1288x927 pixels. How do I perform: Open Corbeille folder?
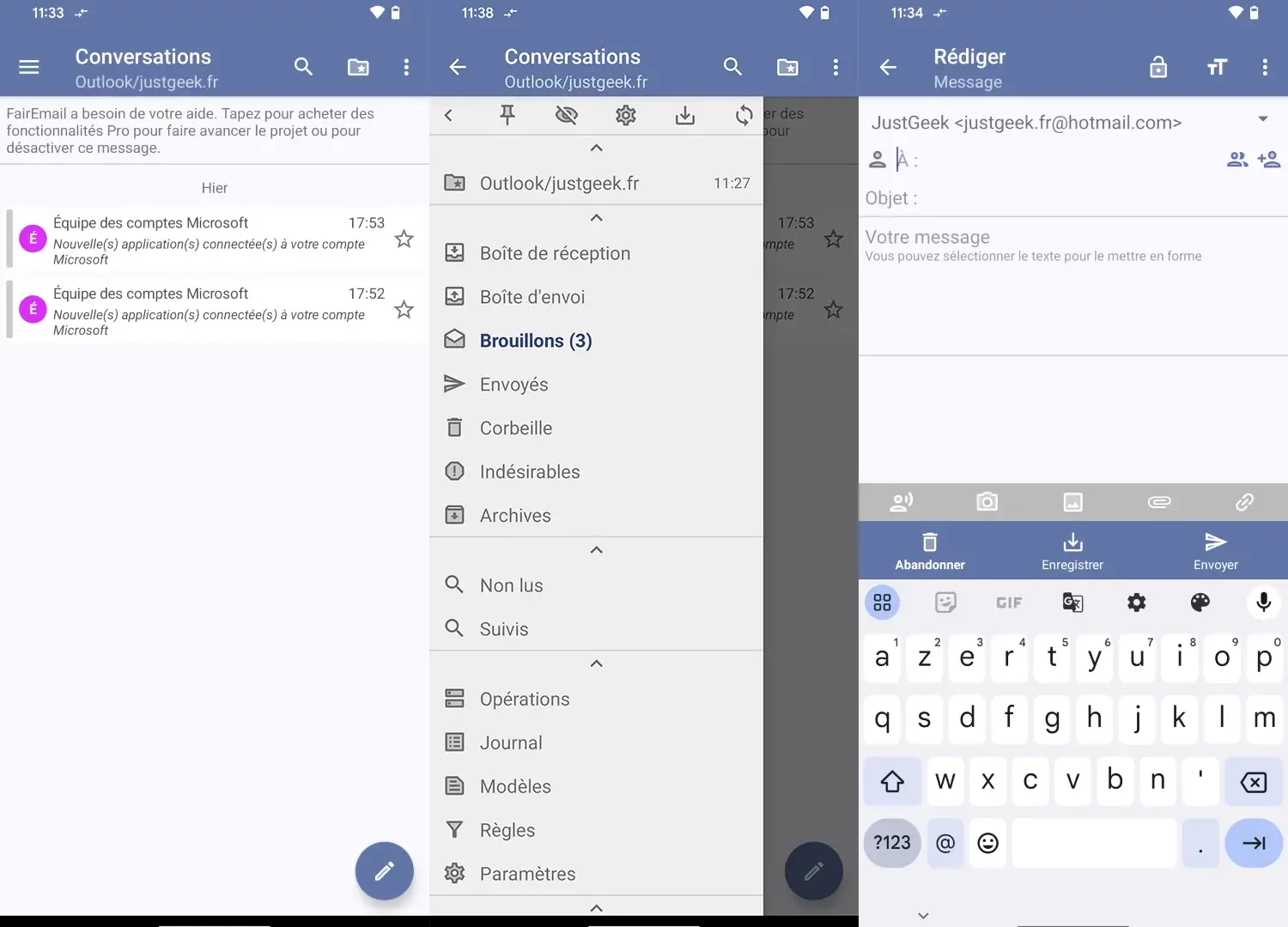coord(597,428)
